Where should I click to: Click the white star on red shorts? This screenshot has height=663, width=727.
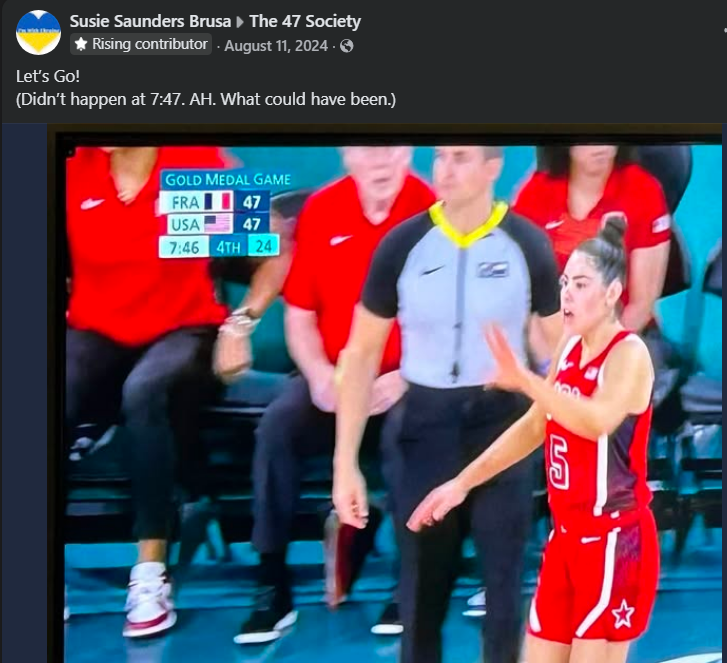coord(623,613)
